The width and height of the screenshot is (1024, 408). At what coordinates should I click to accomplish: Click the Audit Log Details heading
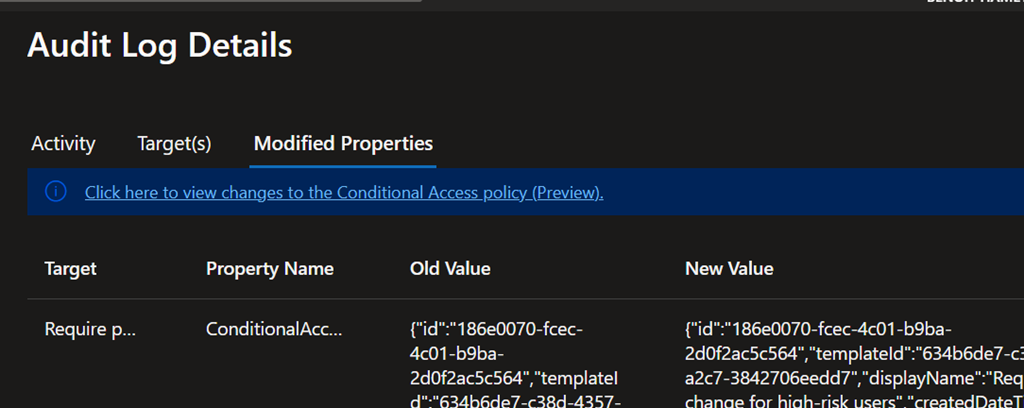coord(159,45)
